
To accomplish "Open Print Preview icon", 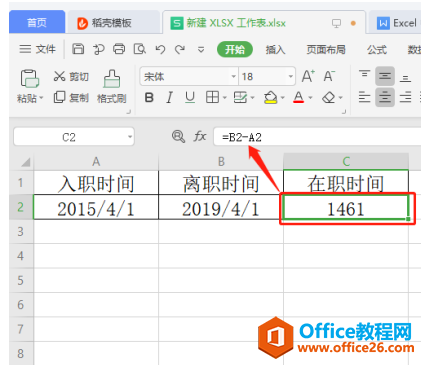I will tap(139, 49).
